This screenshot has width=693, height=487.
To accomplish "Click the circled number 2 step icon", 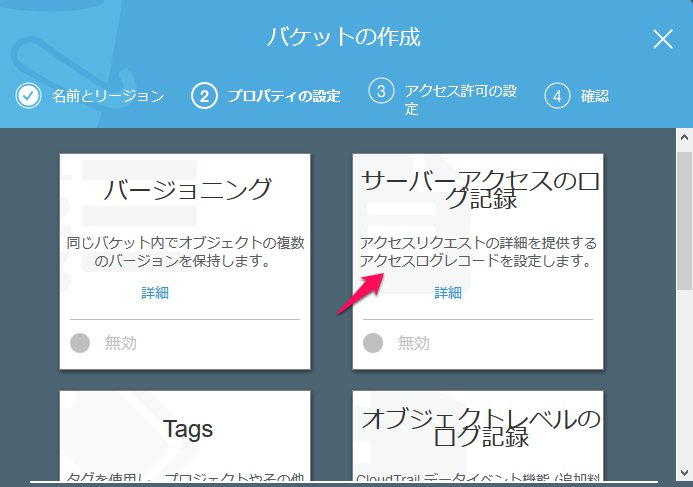I will coord(204,96).
